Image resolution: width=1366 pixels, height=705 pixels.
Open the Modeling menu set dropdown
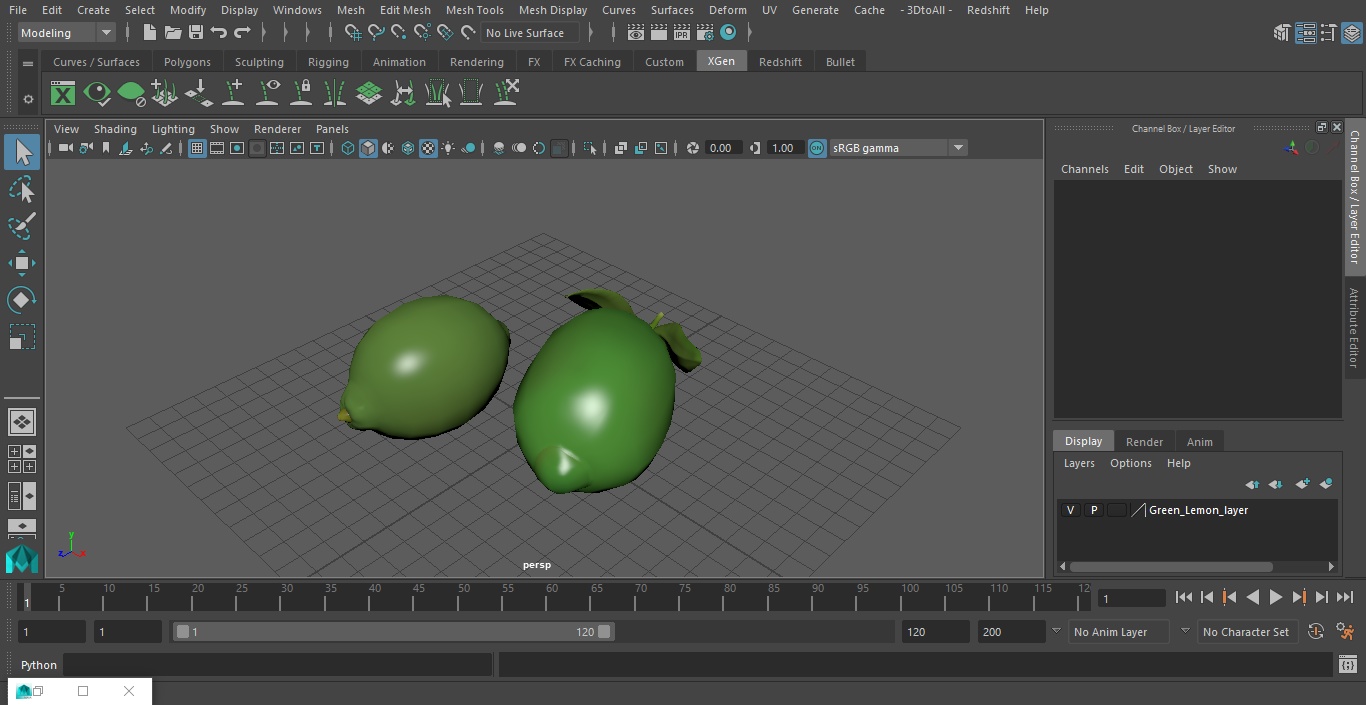[67, 33]
